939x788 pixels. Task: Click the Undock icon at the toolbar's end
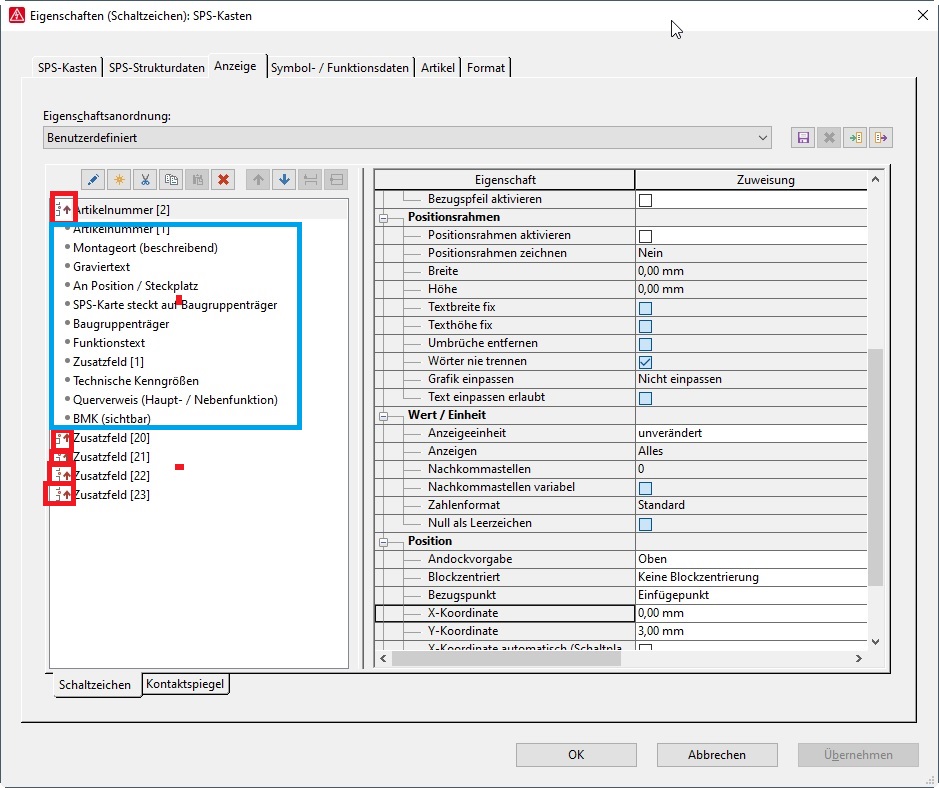337,180
